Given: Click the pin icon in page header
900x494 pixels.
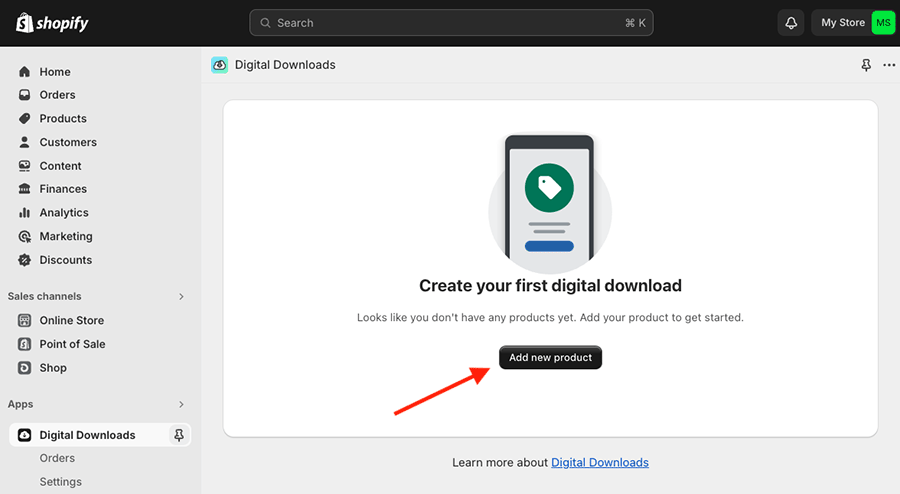Looking at the screenshot, I should (x=866, y=65).
